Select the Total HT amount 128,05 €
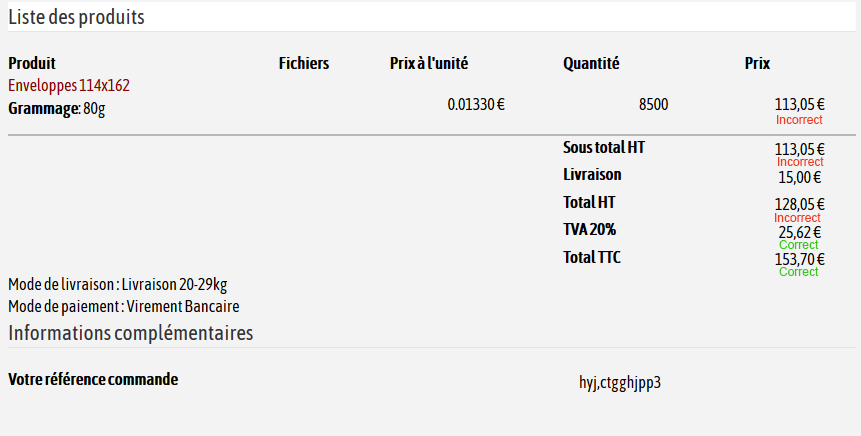The width and height of the screenshot is (861, 436). point(799,204)
